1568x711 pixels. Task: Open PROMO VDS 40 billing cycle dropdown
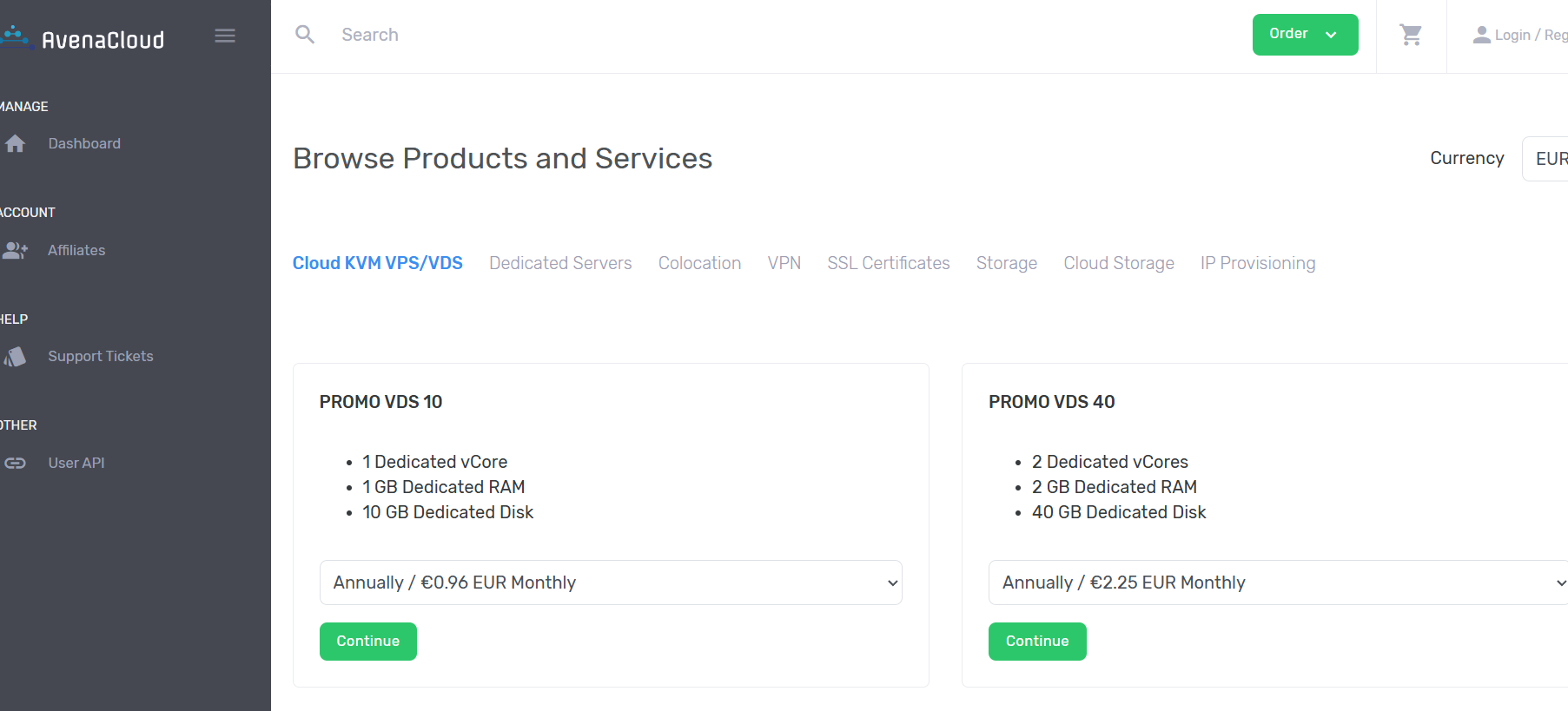[1277, 583]
